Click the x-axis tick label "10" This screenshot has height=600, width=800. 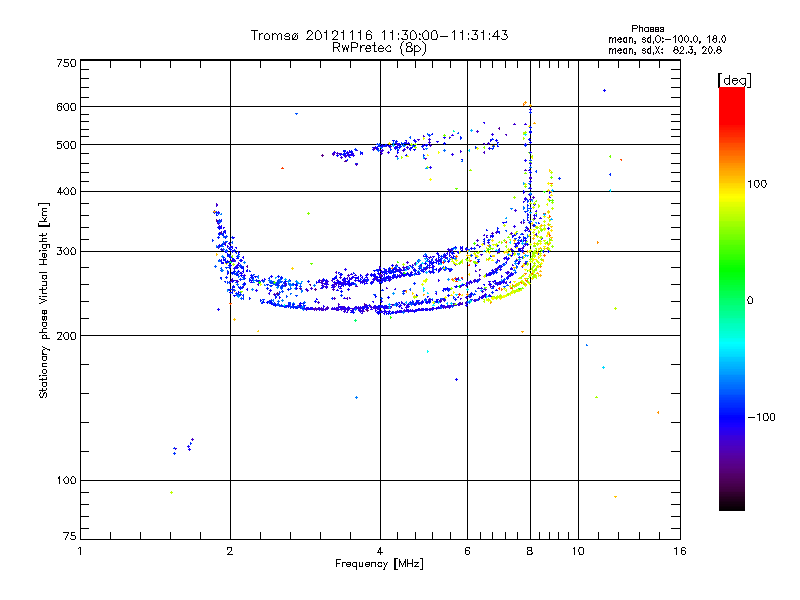point(578,551)
